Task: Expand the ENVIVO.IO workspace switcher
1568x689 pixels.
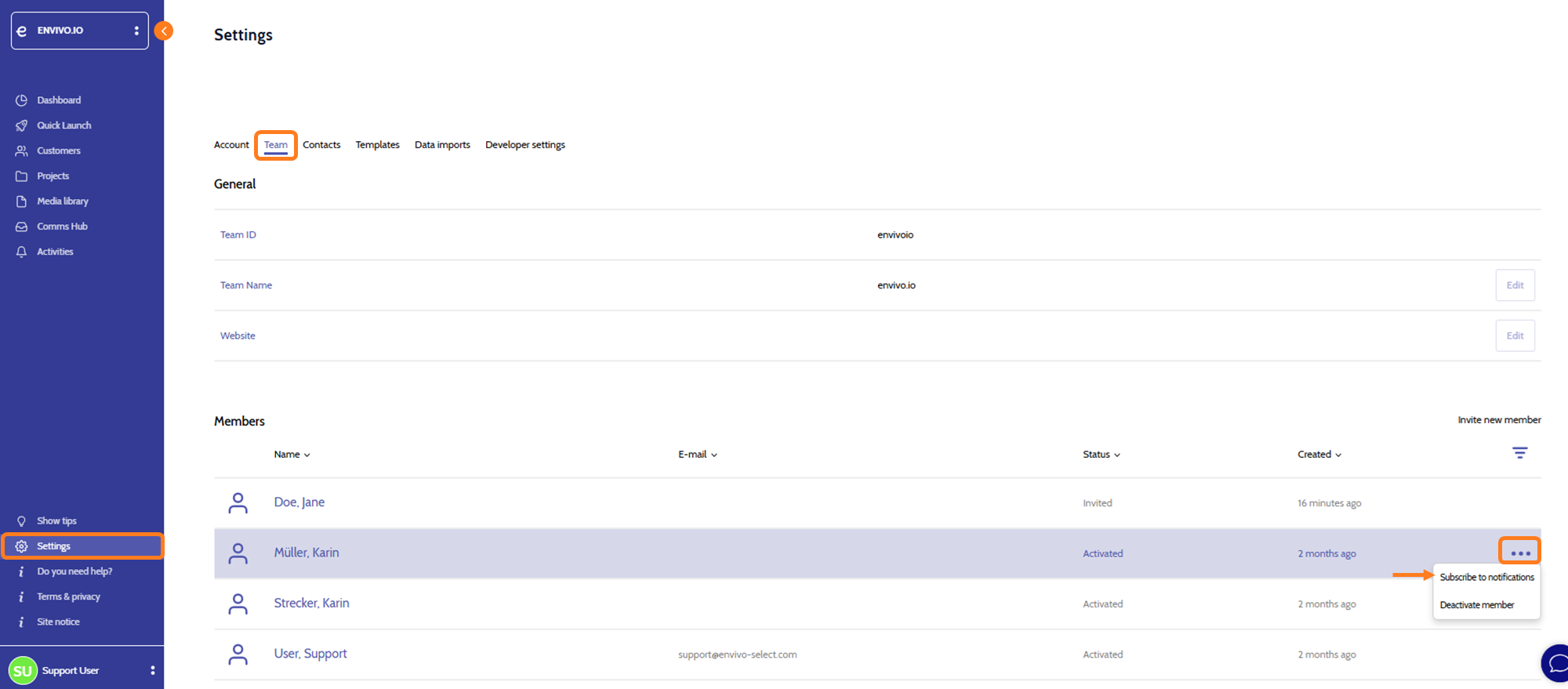Action: click(x=136, y=31)
